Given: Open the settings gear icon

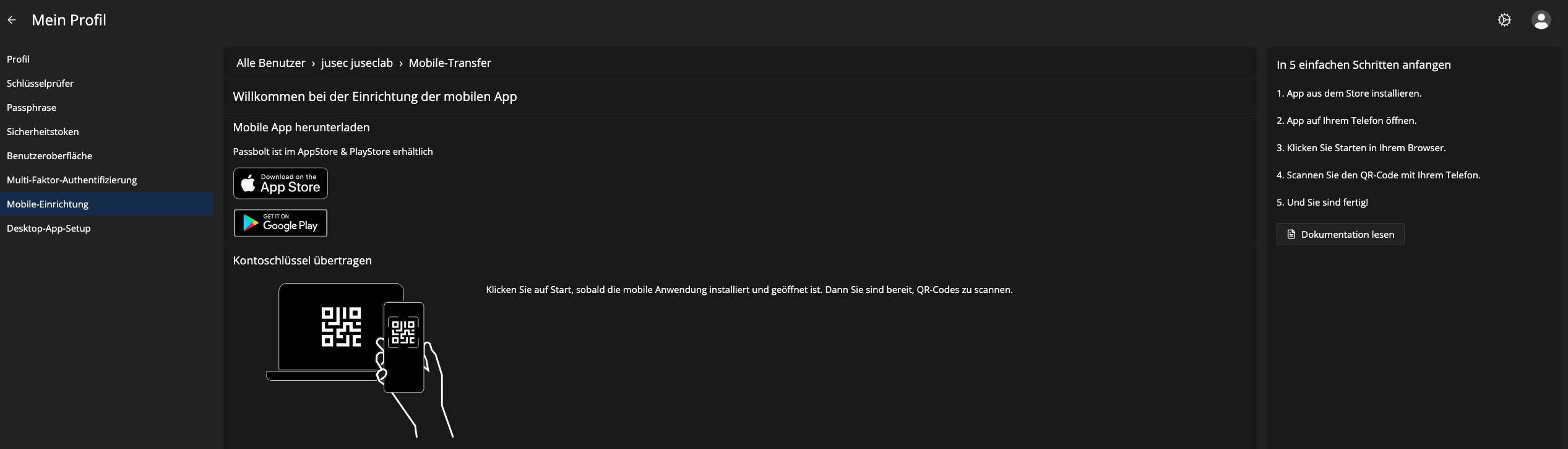Looking at the screenshot, I should click(1504, 20).
